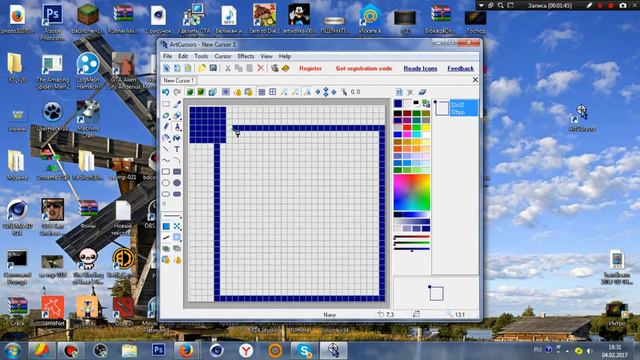Select the color picker eyedropper tool

(177, 104)
